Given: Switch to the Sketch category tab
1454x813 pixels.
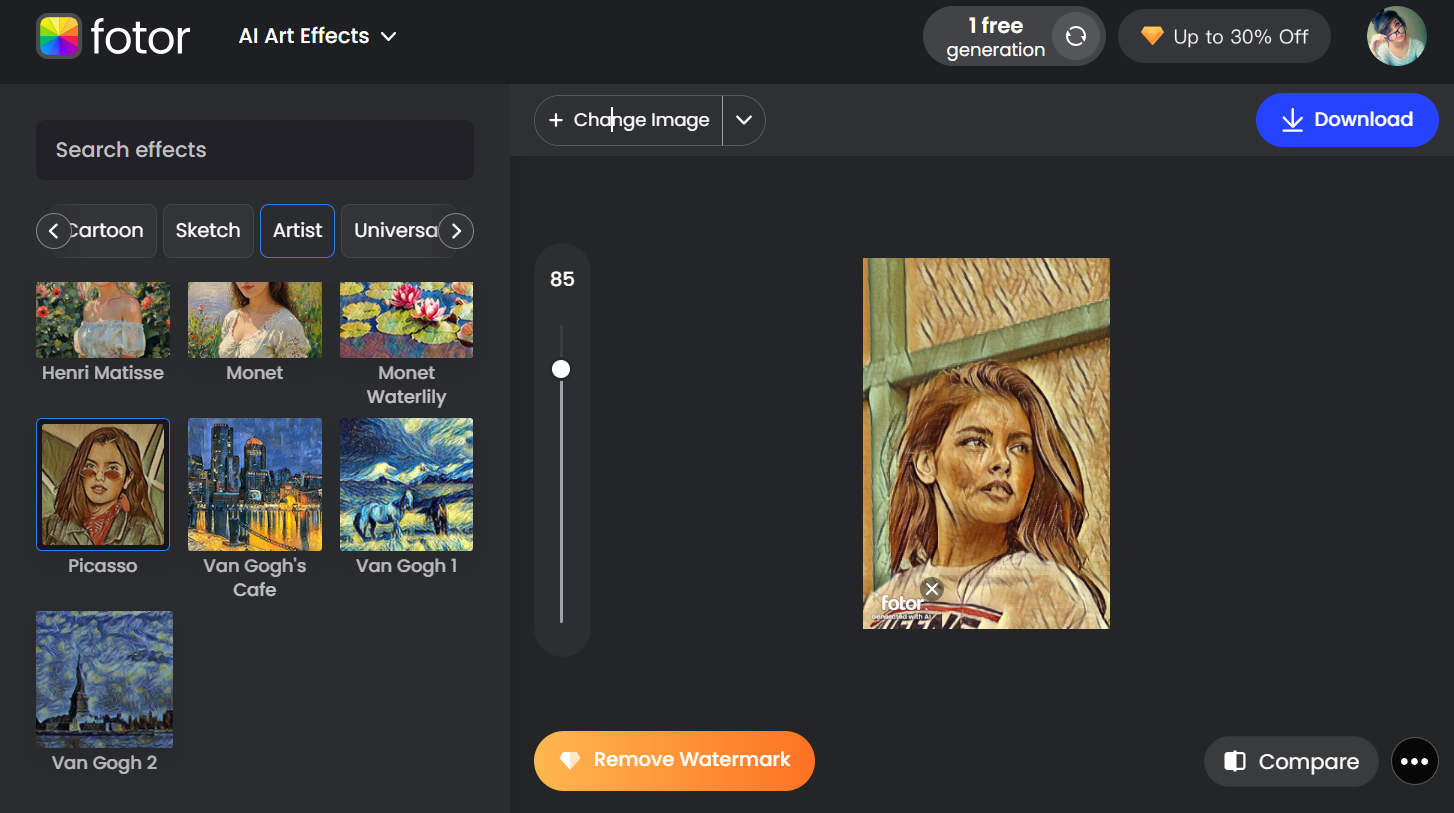Looking at the screenshot, I should coord(208,231).
